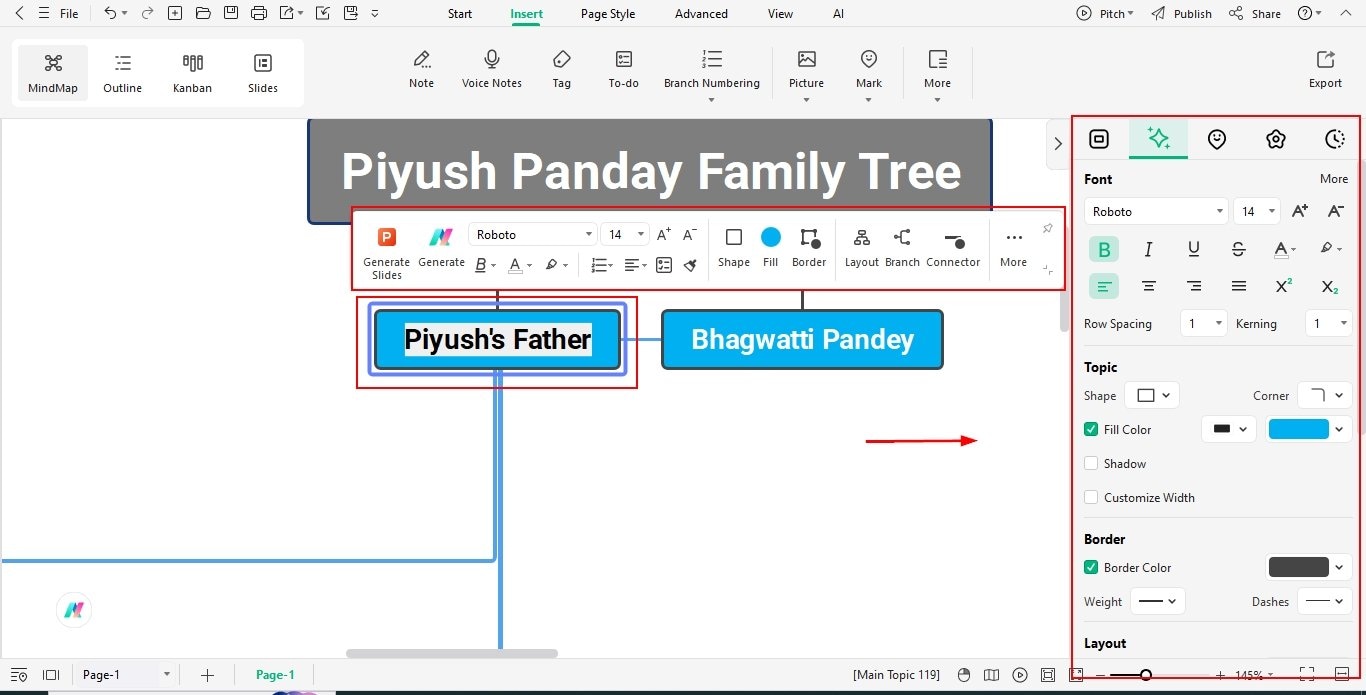Open the Page Style tab
The image size is (1366, 695).
point(608,14)
